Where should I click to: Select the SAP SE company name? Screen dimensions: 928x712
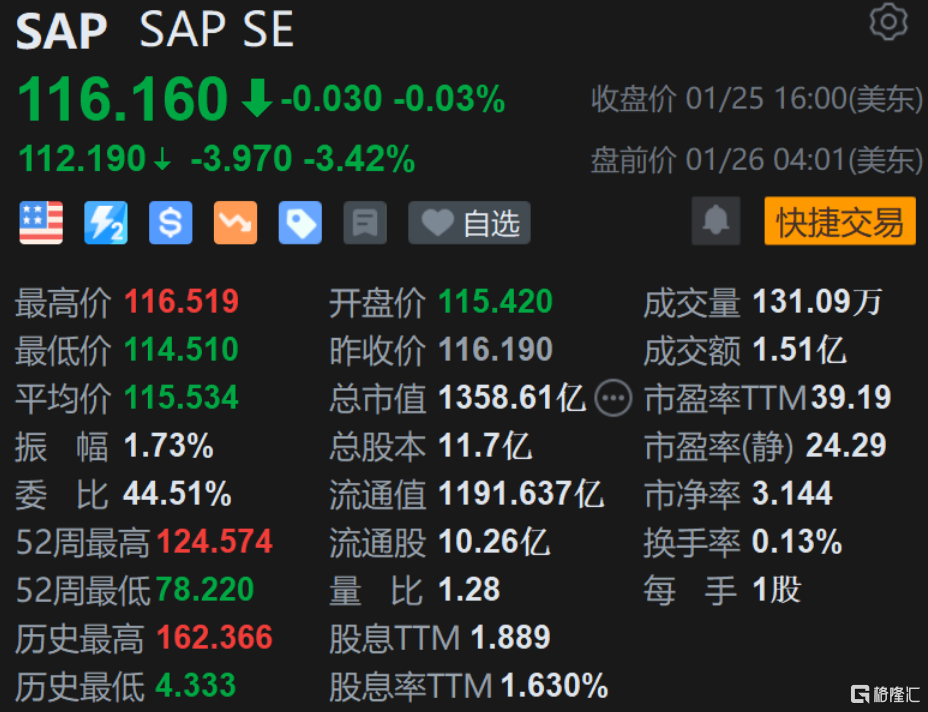pyautogui.click(x=216, y=30)
